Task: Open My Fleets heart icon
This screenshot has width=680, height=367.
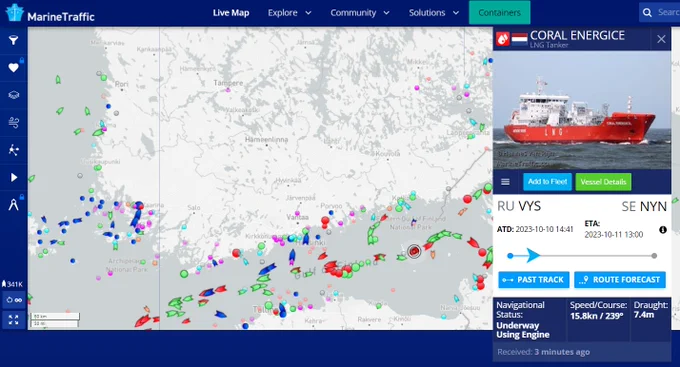Action: pos(13,68)
